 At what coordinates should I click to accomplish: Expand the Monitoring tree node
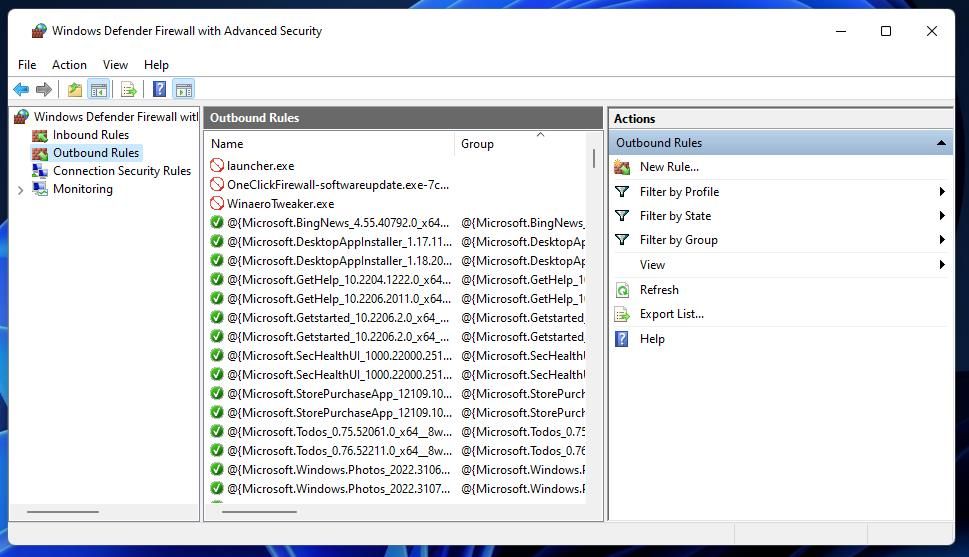(20, 190)
